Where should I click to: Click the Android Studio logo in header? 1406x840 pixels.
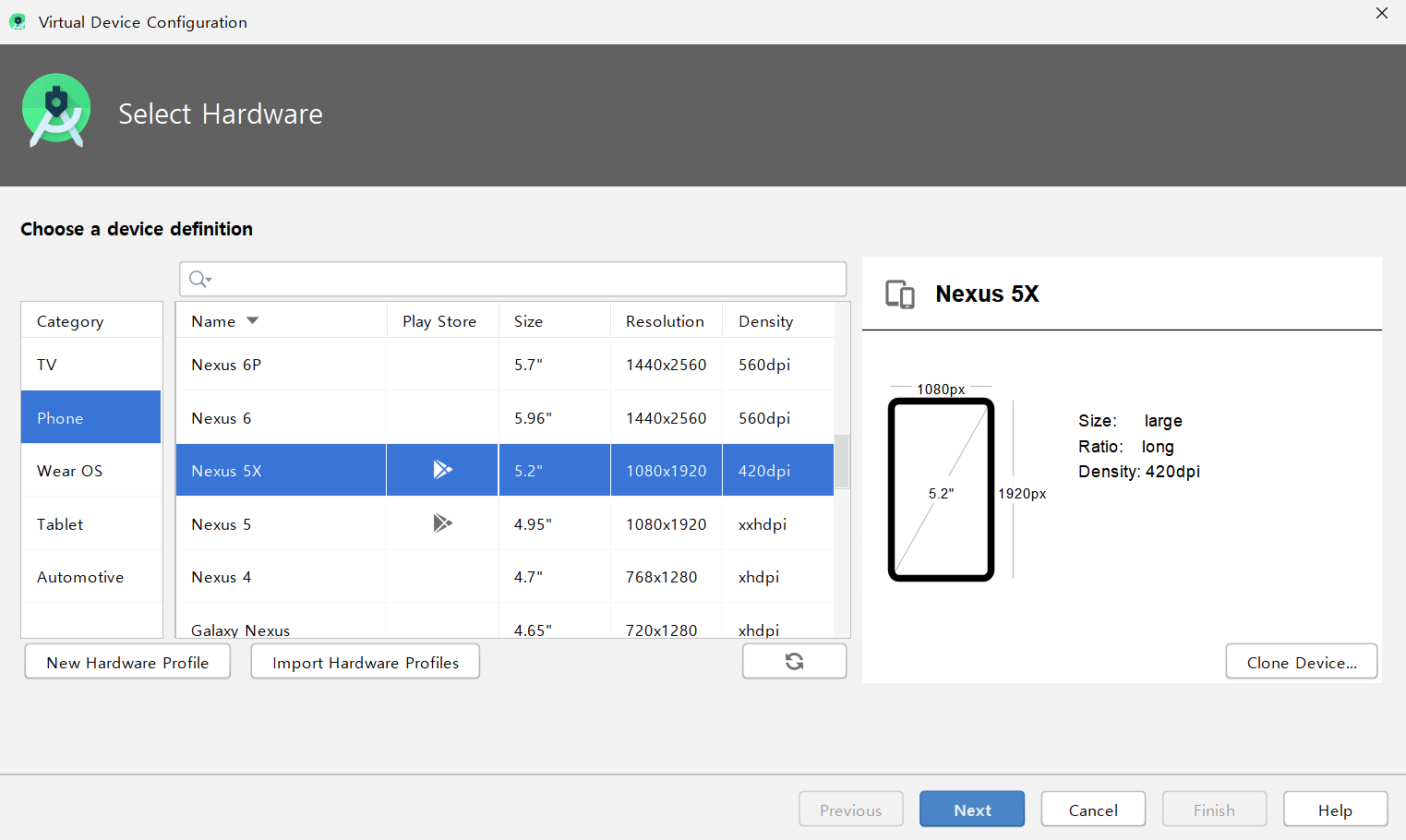coord(56,111)
